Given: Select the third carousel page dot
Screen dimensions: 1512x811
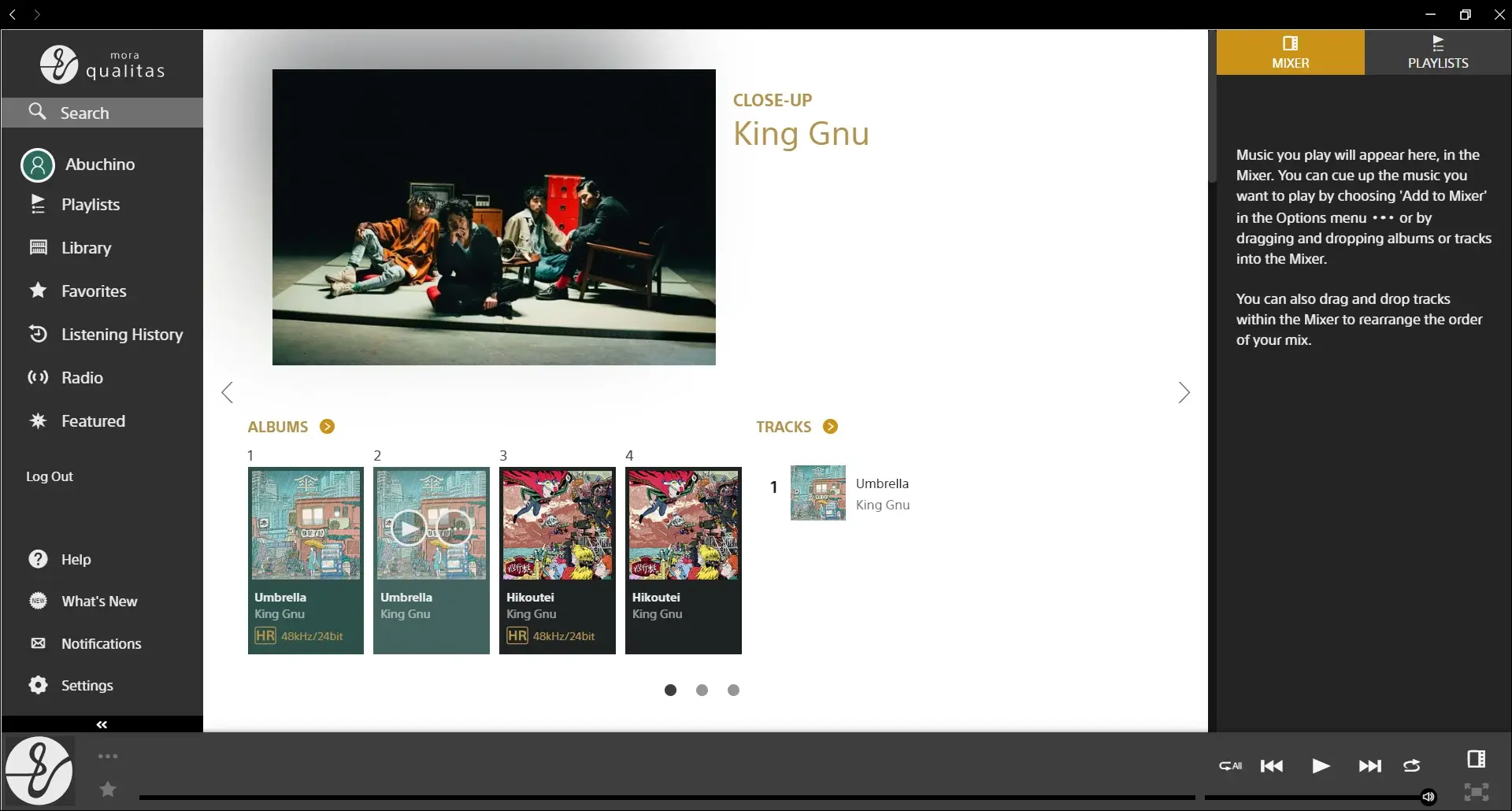Looking at the screenshot, I should [733, 691].
